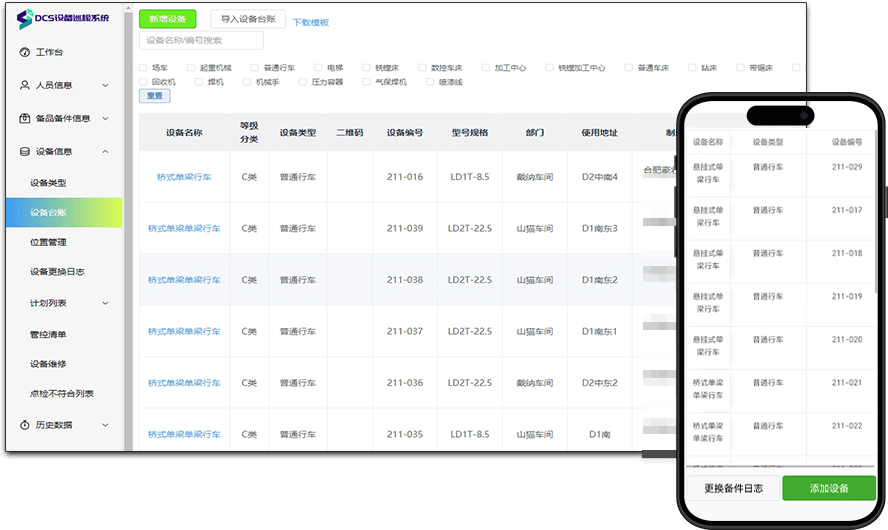
Task: Check the 起重机械 filter checkbox
Action: click(191, 68)
